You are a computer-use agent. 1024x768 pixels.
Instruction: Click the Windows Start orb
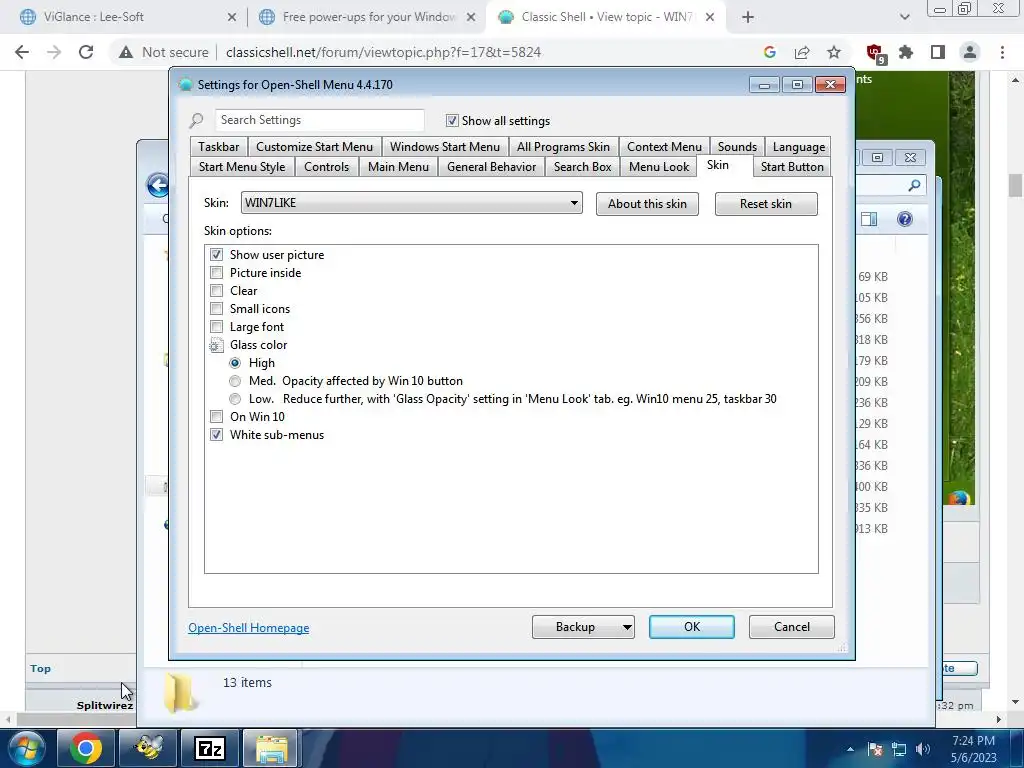[x=27, y=748]
